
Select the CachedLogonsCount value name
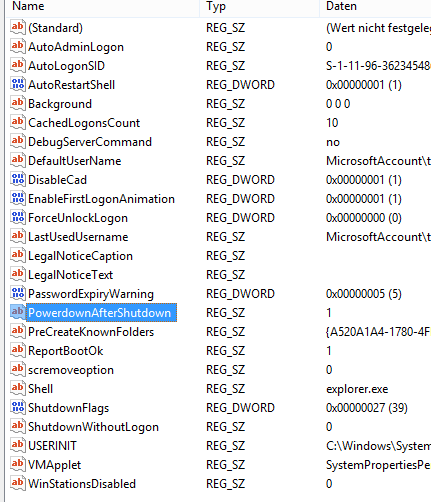pos(84,123)
